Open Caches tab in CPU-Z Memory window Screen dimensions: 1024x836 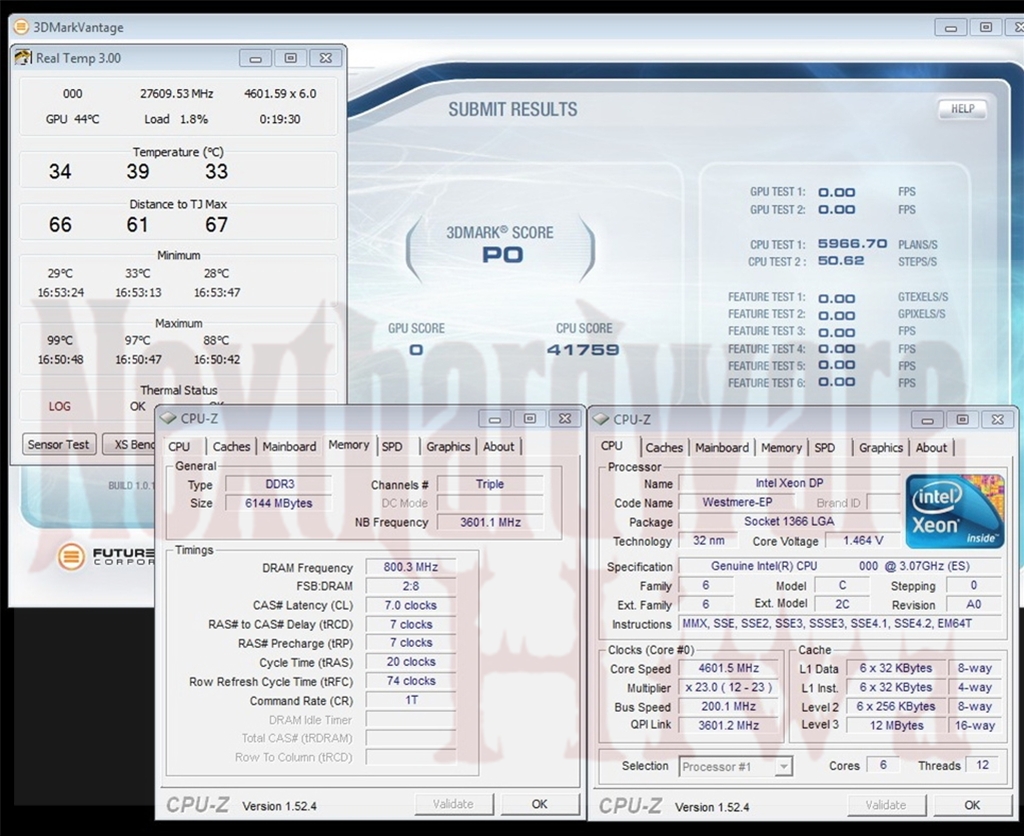pyautogui.click(x=231, y=447)
